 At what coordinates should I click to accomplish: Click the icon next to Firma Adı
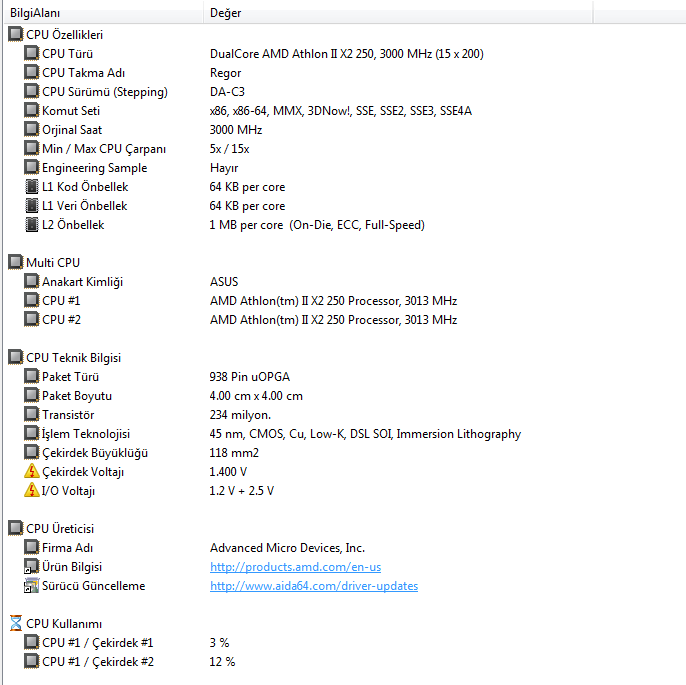click(32, 547)
